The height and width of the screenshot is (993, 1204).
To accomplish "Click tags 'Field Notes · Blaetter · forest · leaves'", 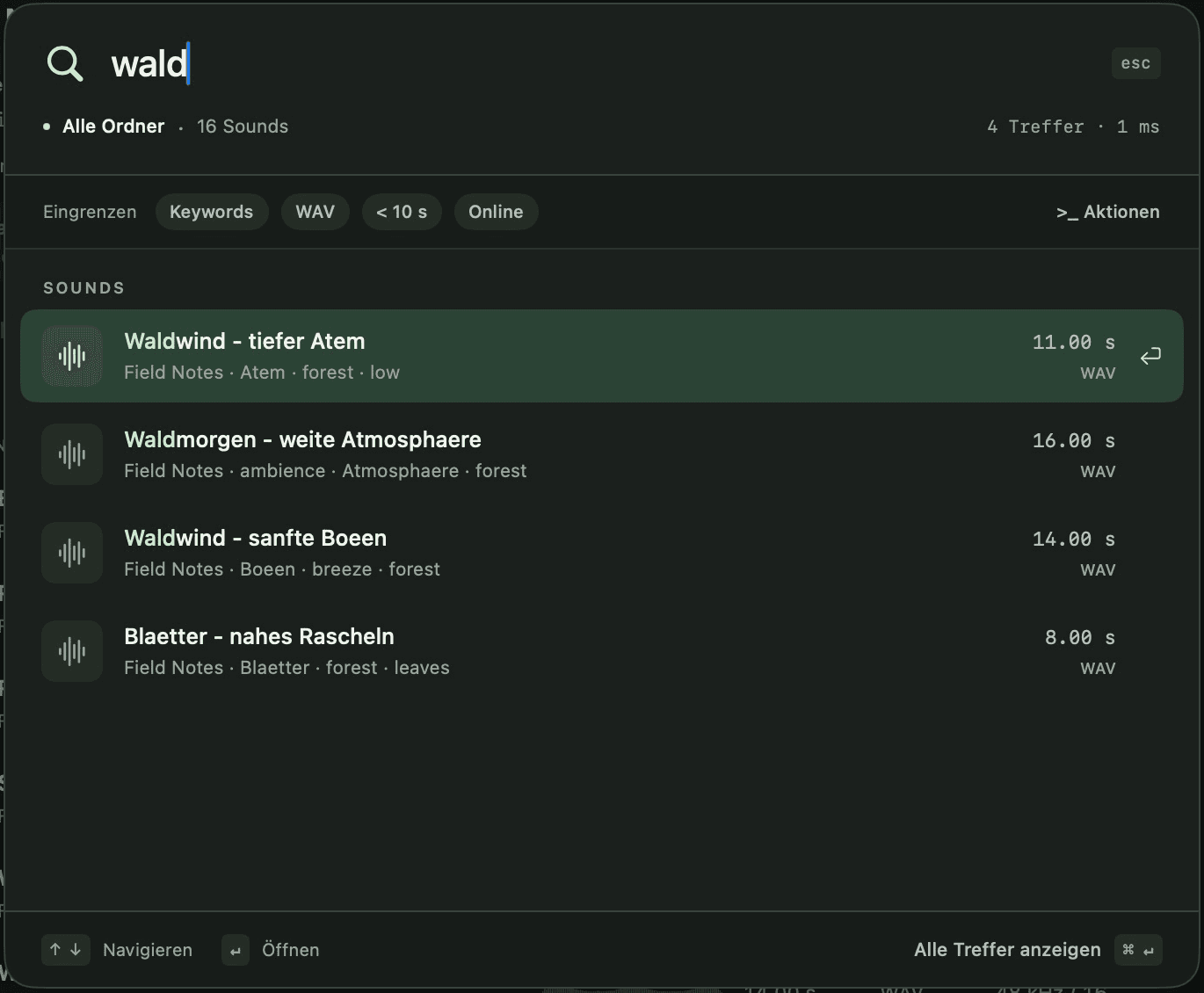I will pyautogui.click(x=286, y=668).
